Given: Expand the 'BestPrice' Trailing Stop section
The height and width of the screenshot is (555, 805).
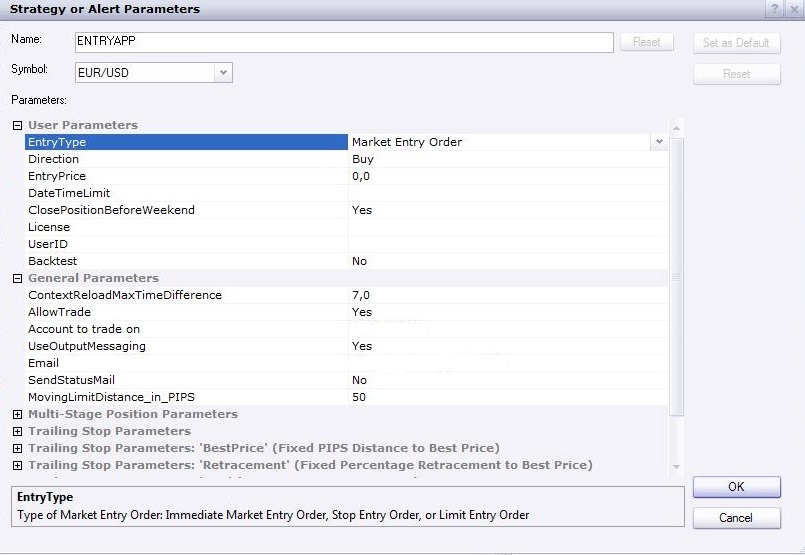Looking at the screenshot, I should pyautogui.click(x=17, y=448).
